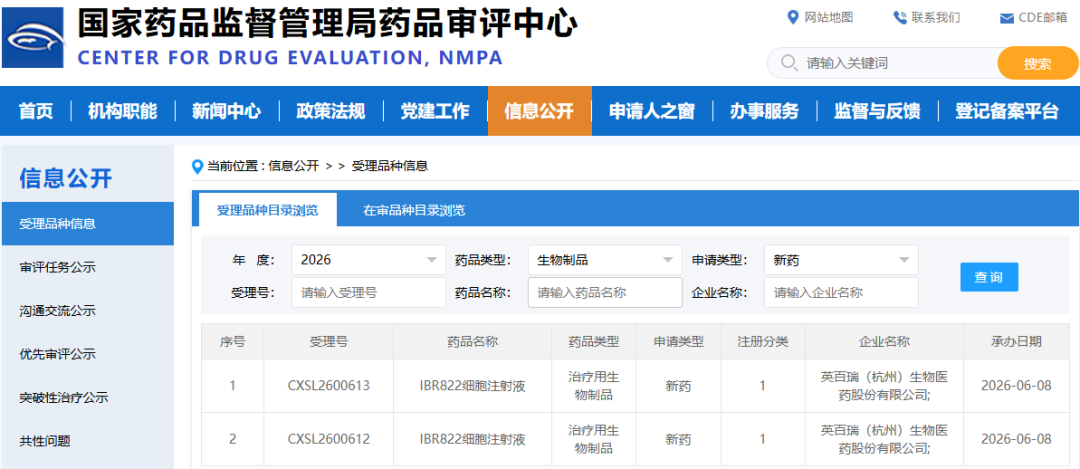Click the 2026-06-08 date in CXSL2600612's row

(1016, 439)
